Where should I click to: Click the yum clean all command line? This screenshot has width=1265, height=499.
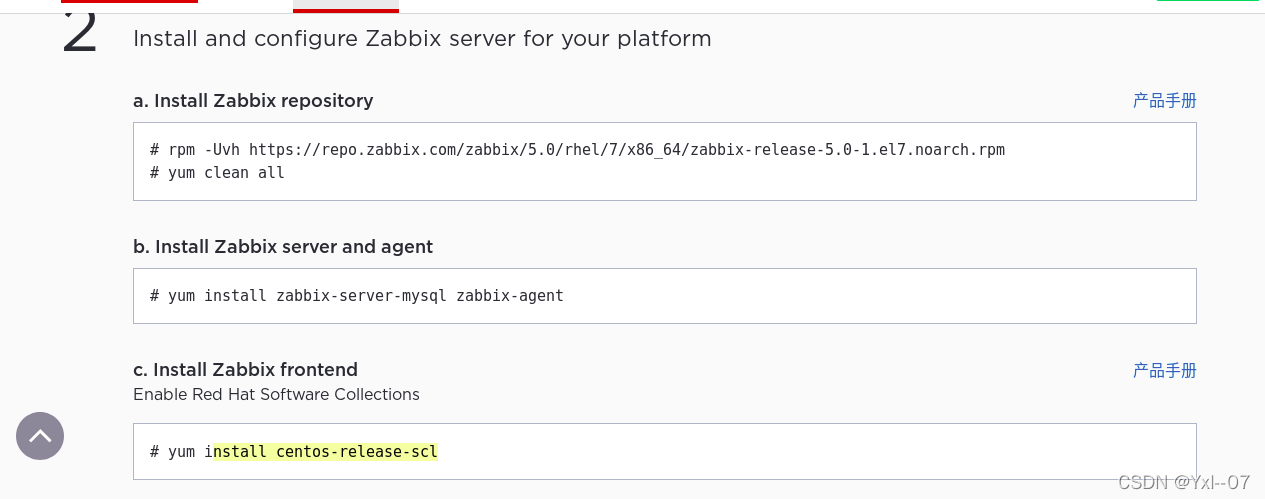click(217, 173)
